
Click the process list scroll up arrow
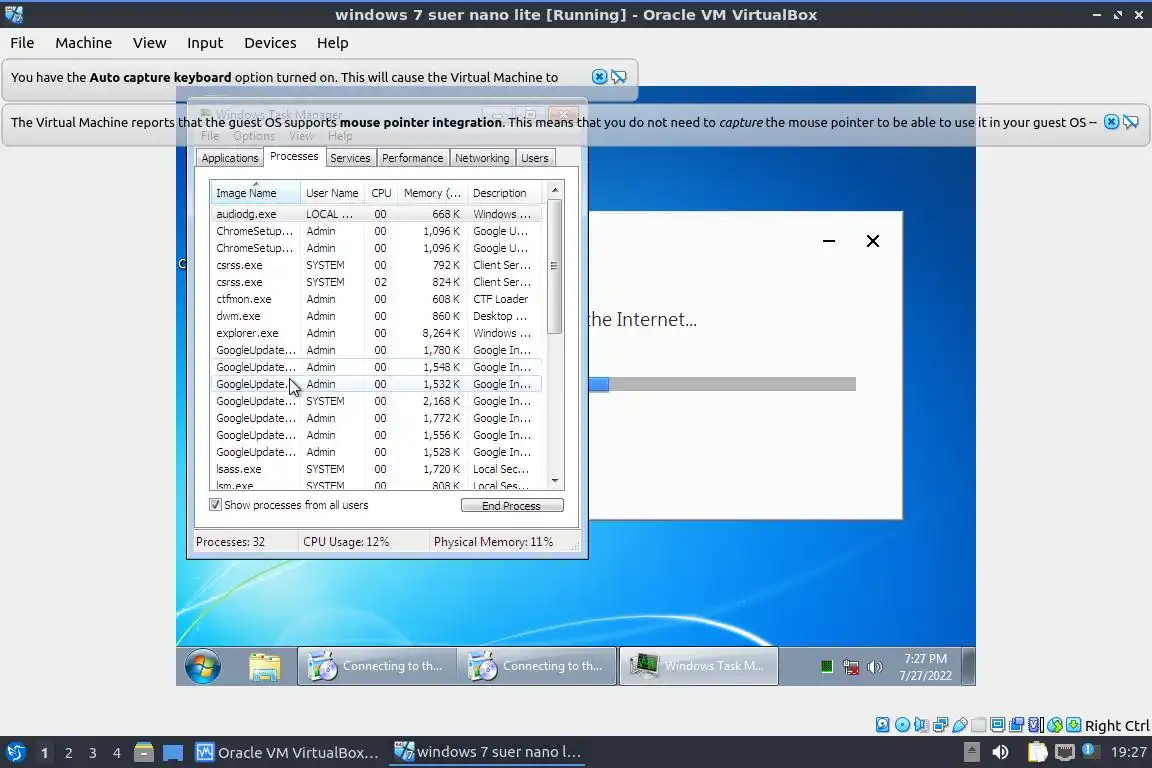555,190
